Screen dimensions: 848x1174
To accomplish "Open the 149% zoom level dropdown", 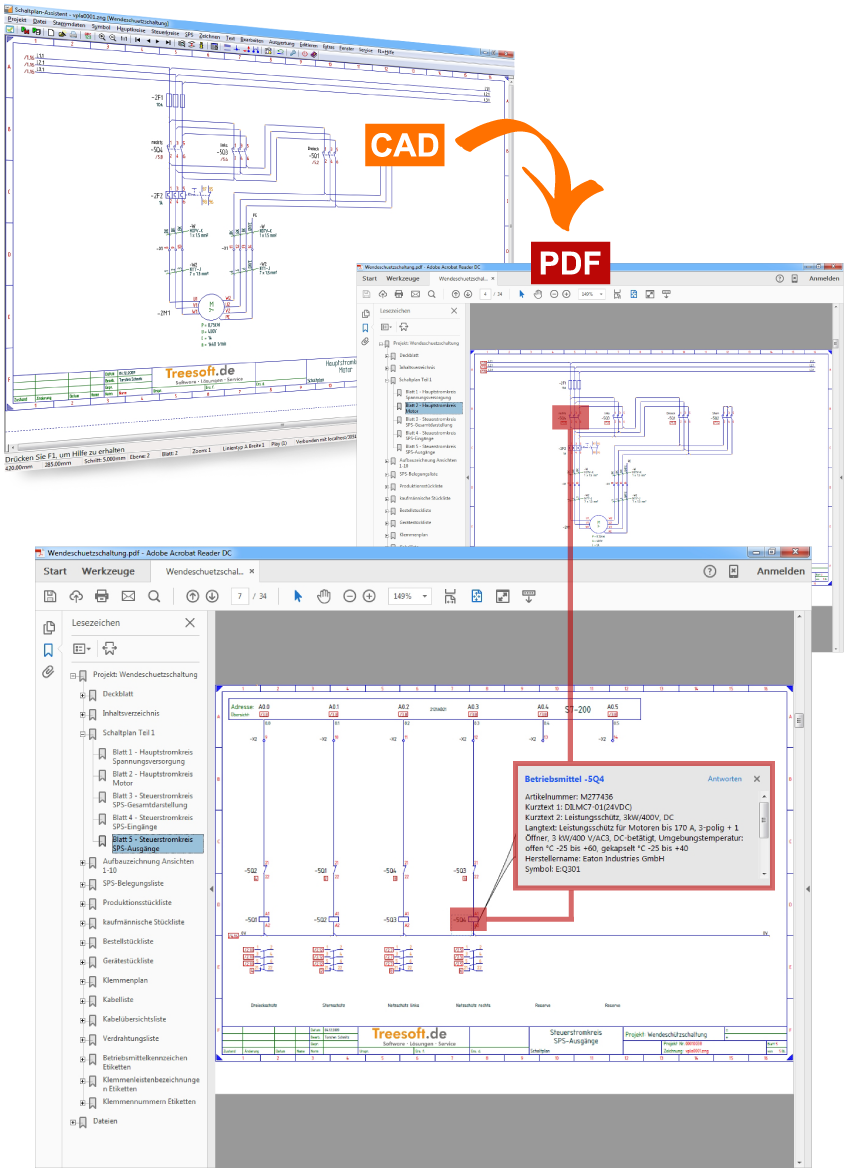I will click(424, 596).
